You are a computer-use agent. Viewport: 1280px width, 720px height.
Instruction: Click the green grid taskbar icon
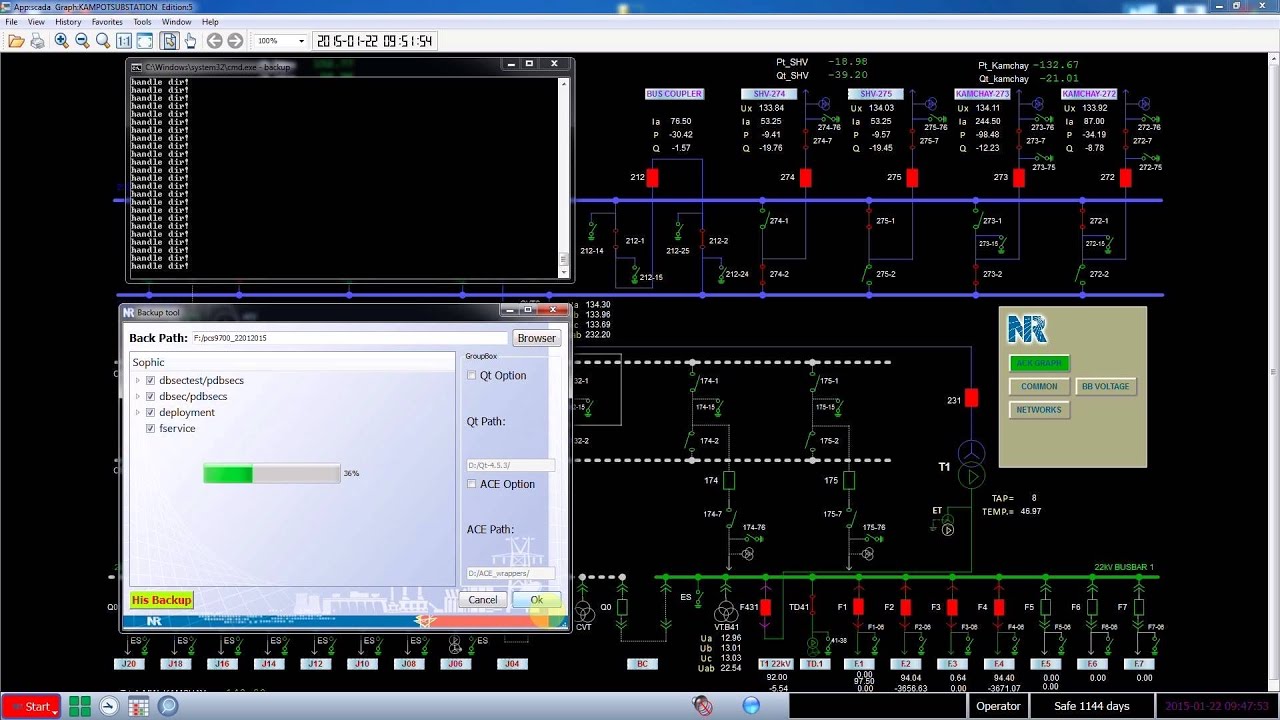pos(80,706)
